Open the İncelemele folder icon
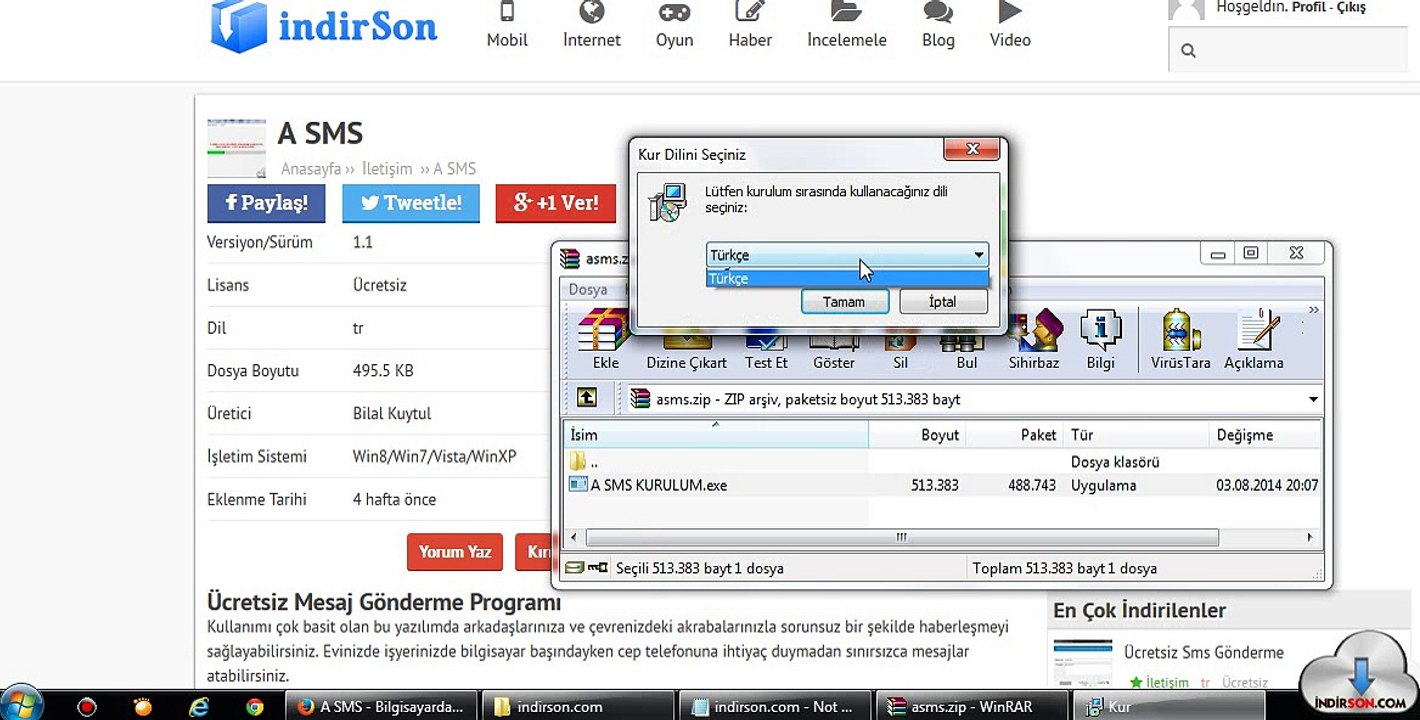Screen dimensions: 1420x720 [846, 12]
